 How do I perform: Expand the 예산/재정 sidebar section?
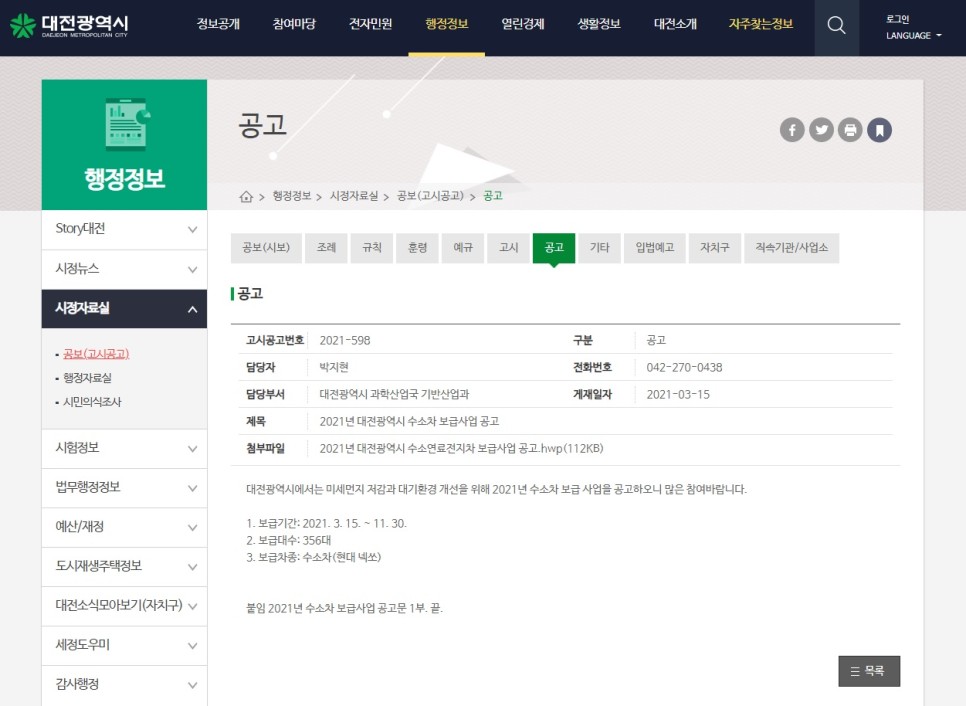tap(124, 527)
